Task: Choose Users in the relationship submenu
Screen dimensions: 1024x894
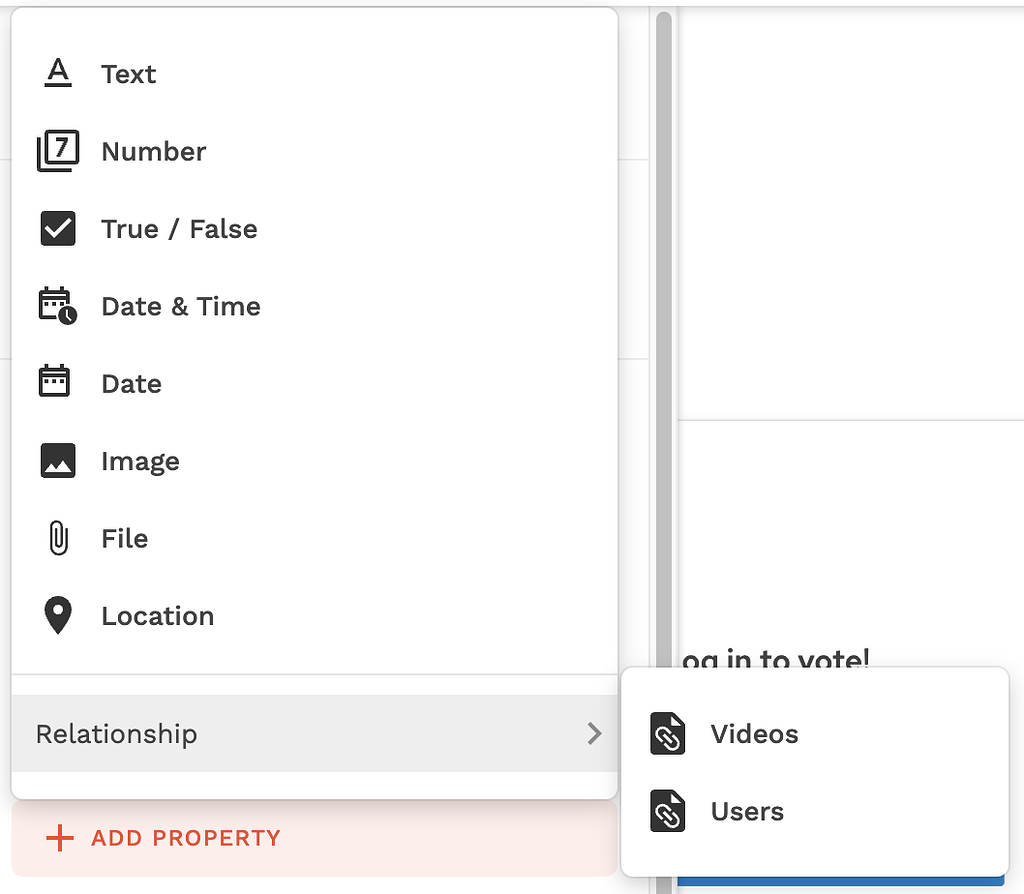Action: [x=747, y=811]
